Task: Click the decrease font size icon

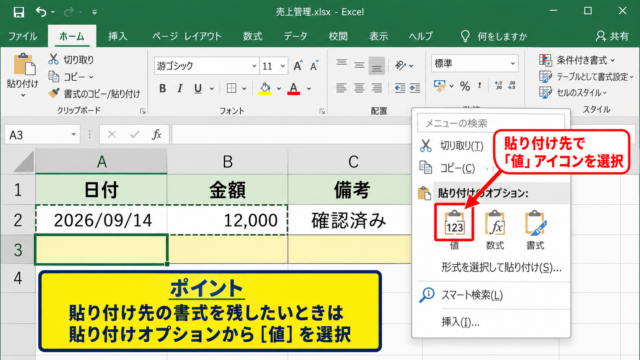Action: coord(314,66)
